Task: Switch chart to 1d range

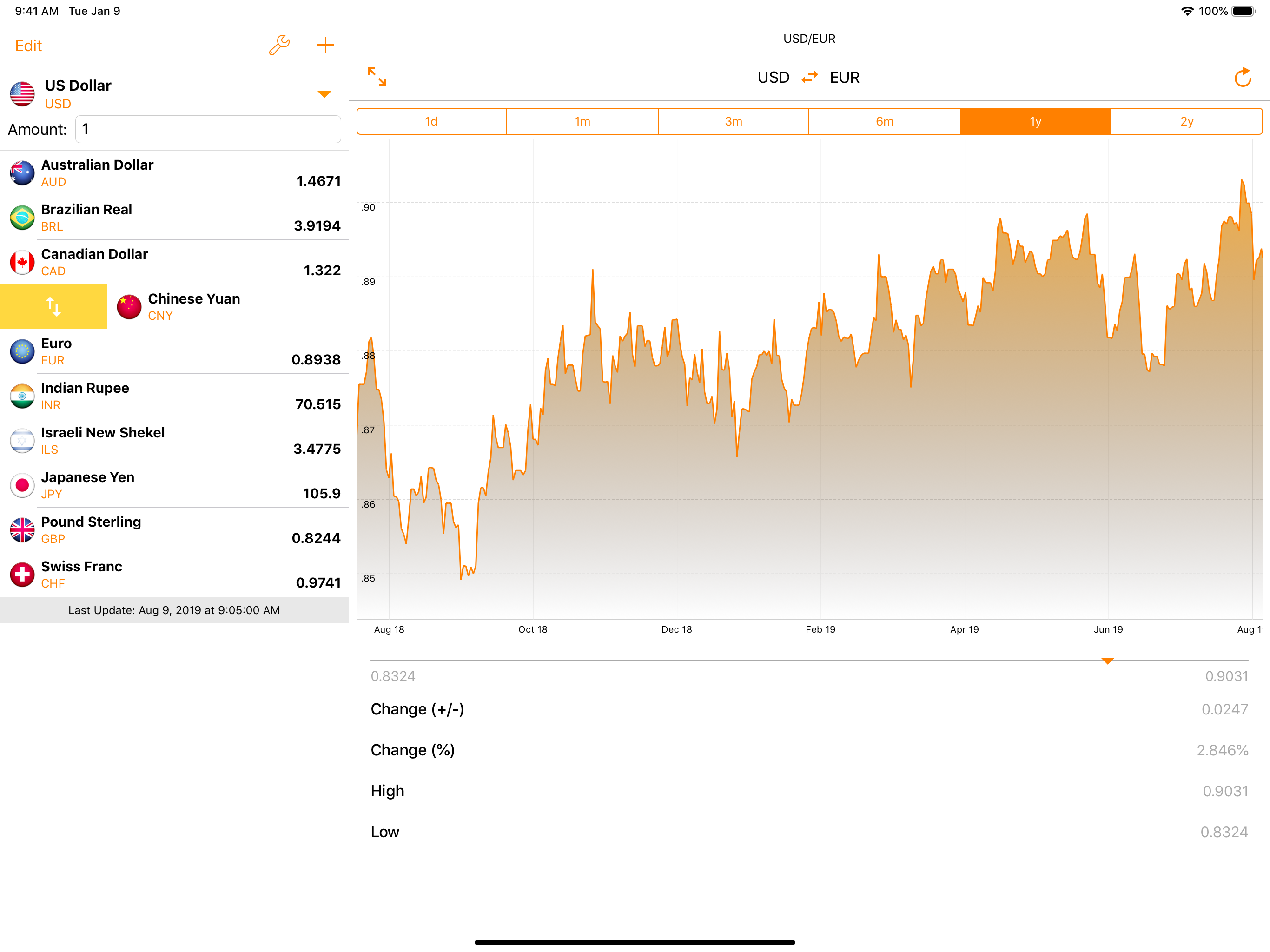Action: (432, 121)
